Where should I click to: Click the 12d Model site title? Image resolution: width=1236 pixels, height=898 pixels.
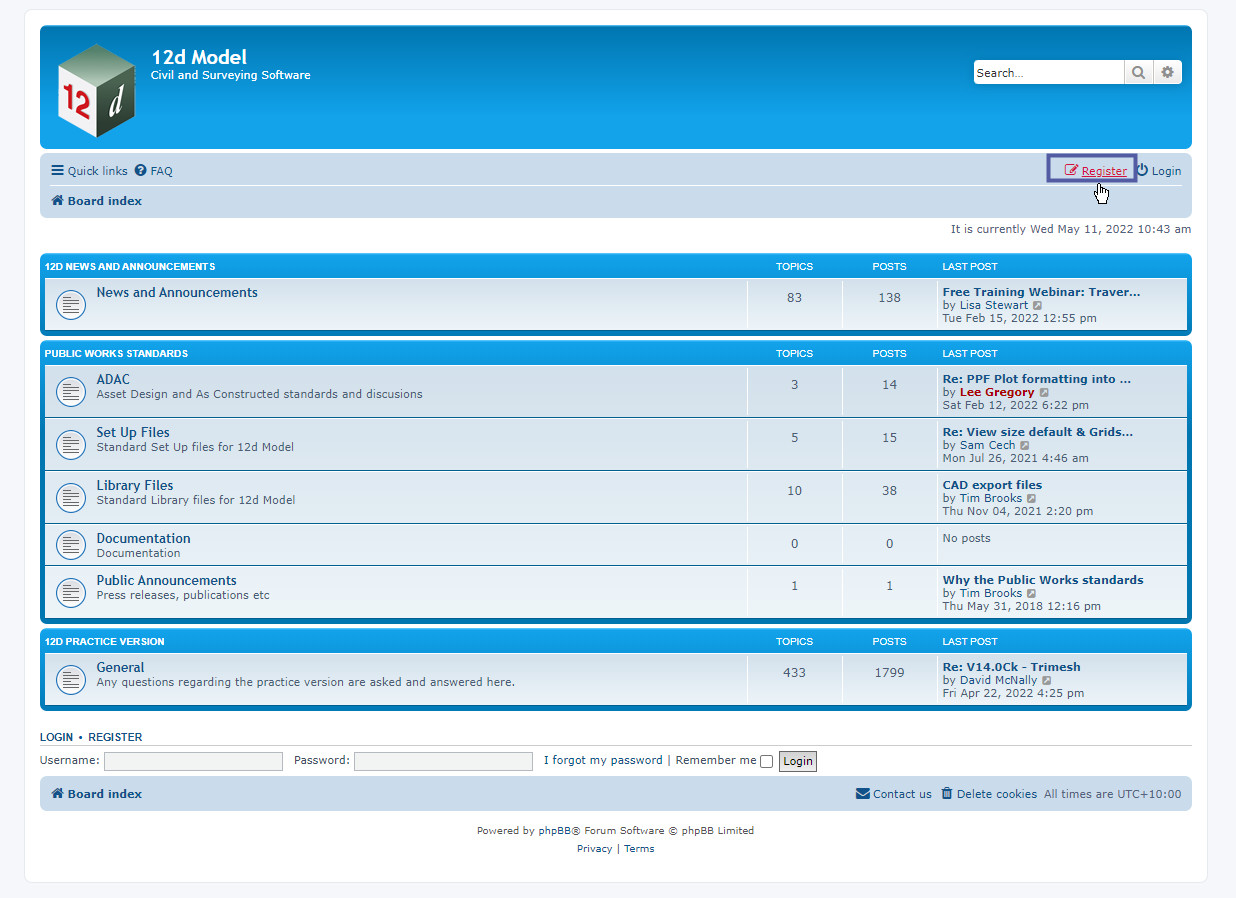pyautogui.click(x=199, y=57)
